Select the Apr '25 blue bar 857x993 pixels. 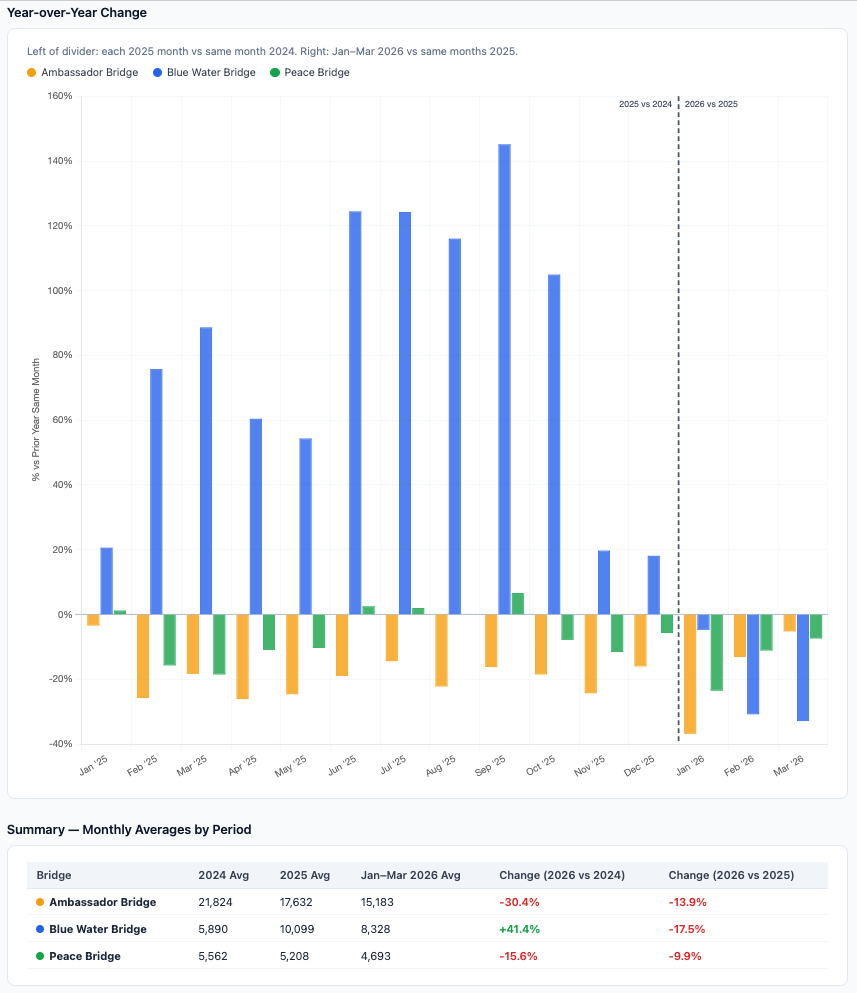coord(256,517)
